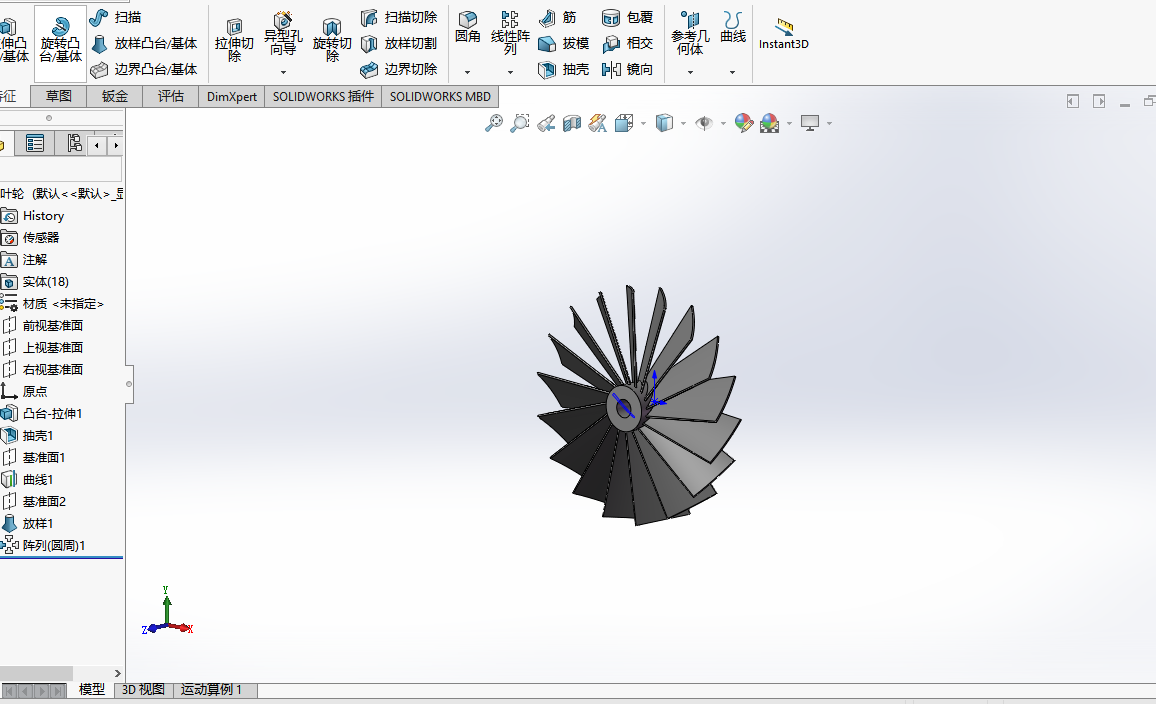The image size is (1156, 704).
Task: Switch to the 钣金 ribbon tab
Action: coord(114,97)
